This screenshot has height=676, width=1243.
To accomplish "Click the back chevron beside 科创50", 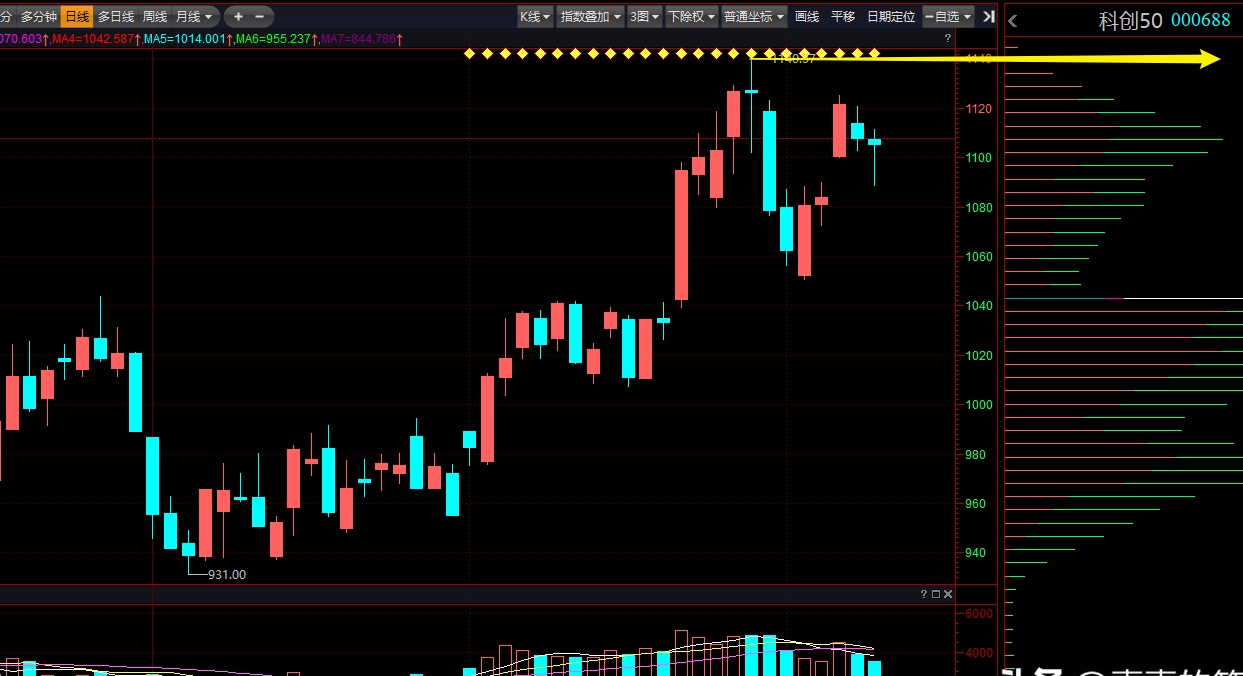I will 1012,20.
